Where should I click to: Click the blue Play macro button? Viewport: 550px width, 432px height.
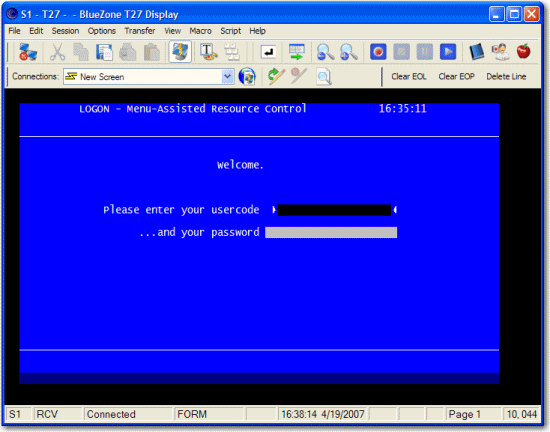click(448, 52)
